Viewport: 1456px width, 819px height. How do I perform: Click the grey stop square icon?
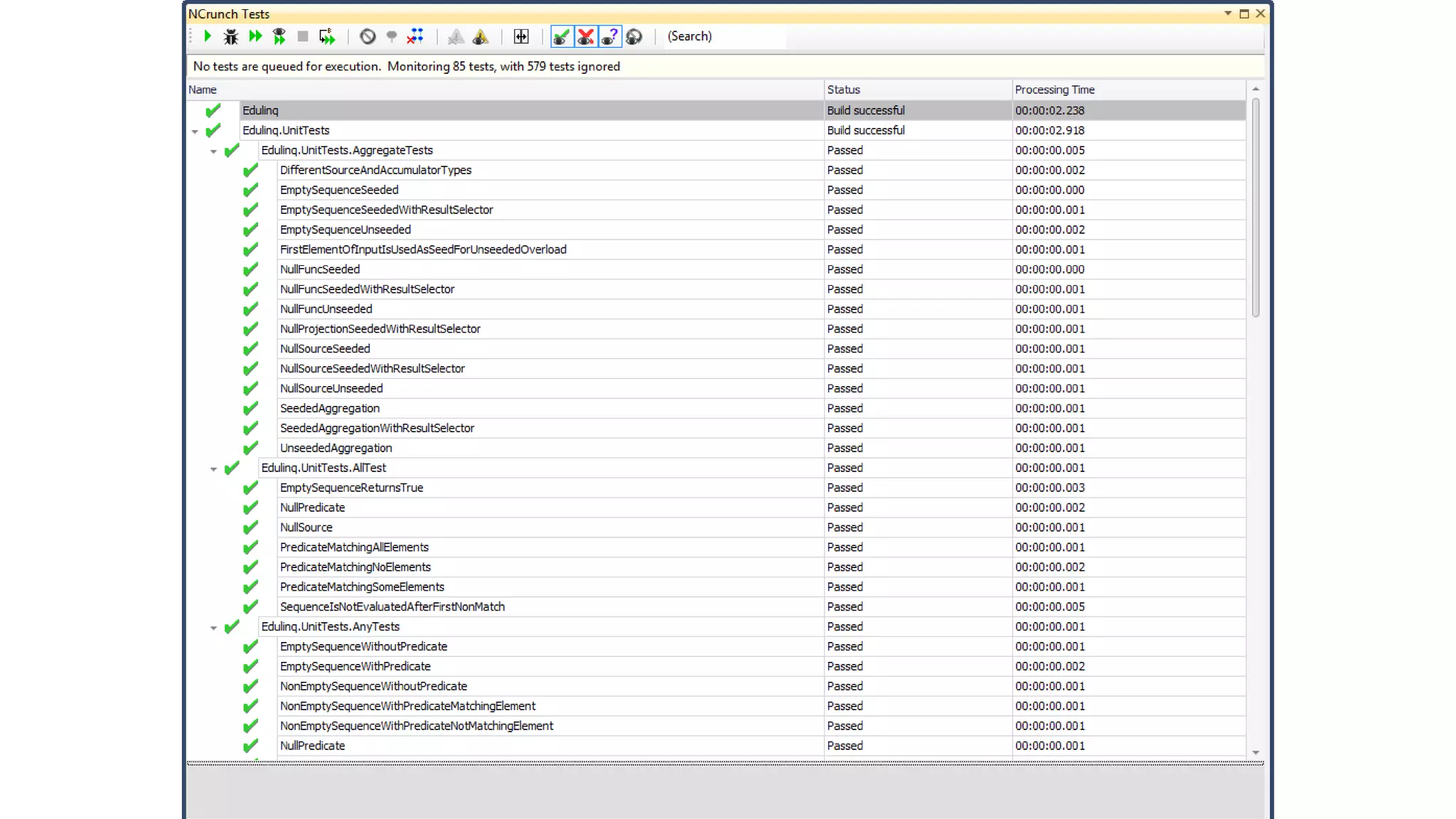click(x=303, y=36)
